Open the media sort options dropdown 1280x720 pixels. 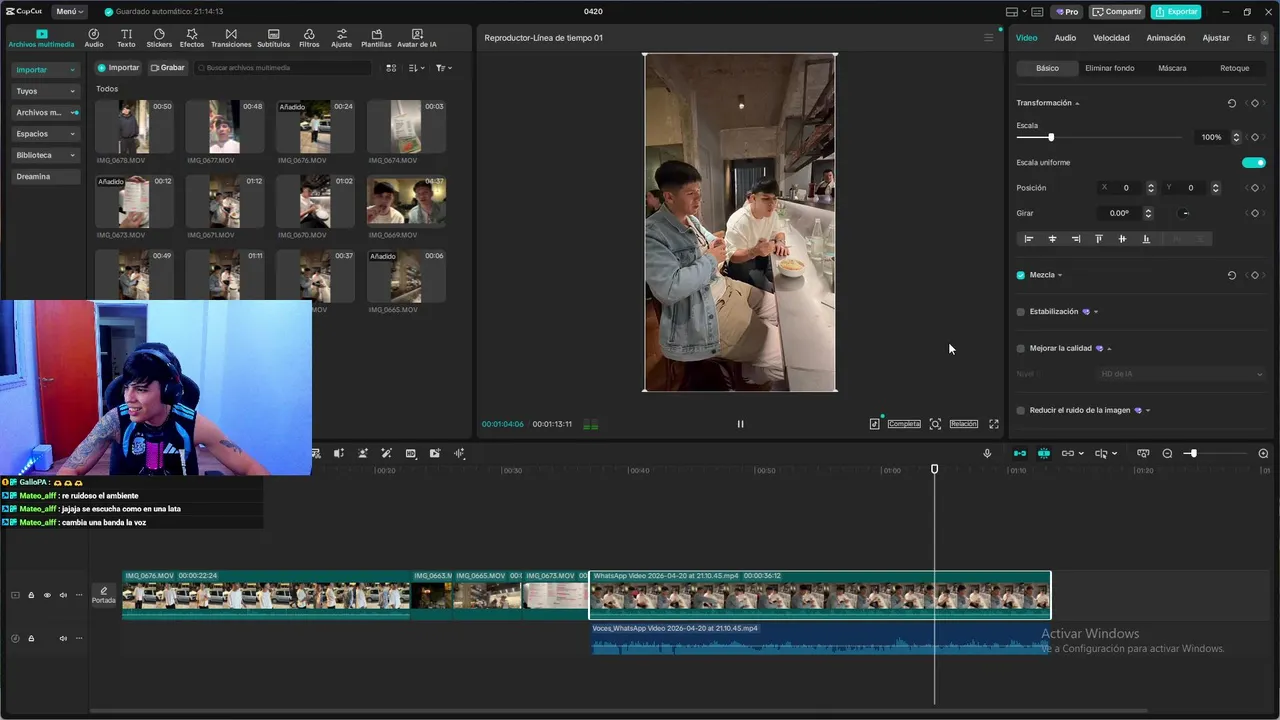coord(417,68)
